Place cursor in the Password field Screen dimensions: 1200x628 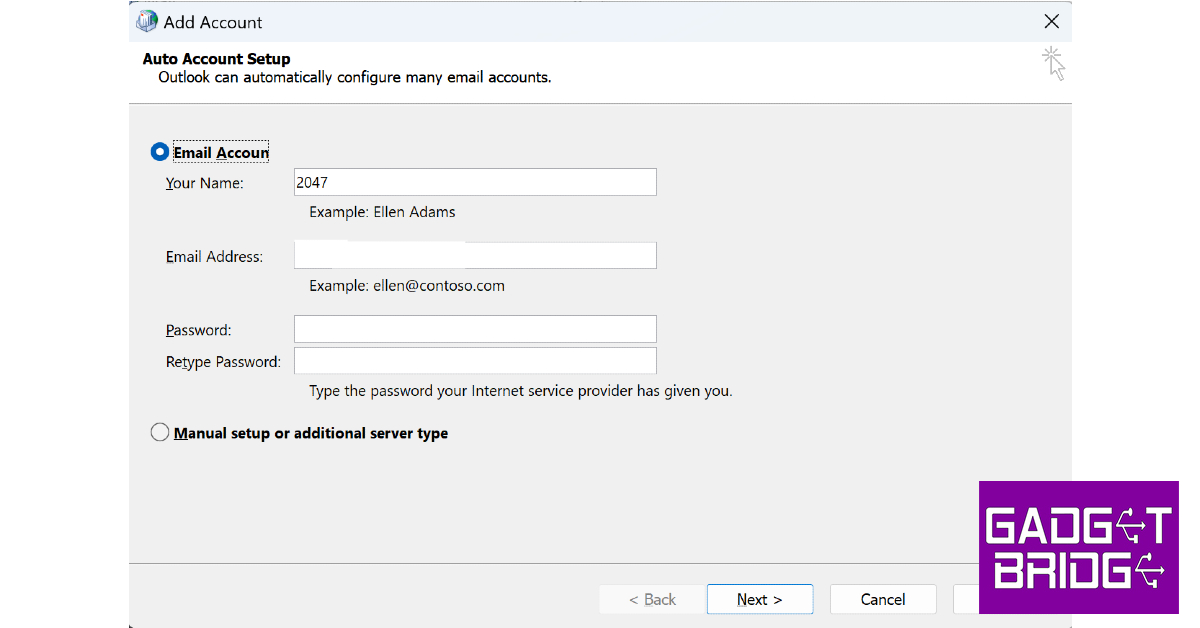click(x=475, y=329)
